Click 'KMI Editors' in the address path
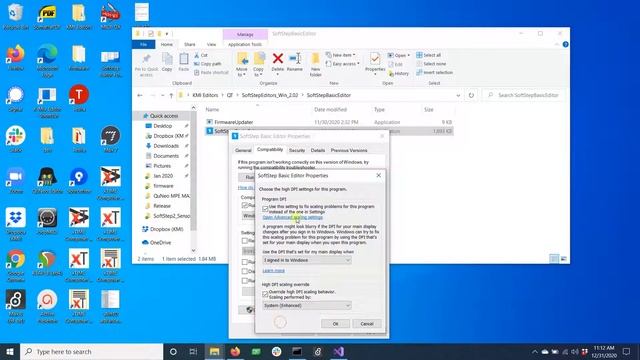640x360 pixels. coord(205,95)
